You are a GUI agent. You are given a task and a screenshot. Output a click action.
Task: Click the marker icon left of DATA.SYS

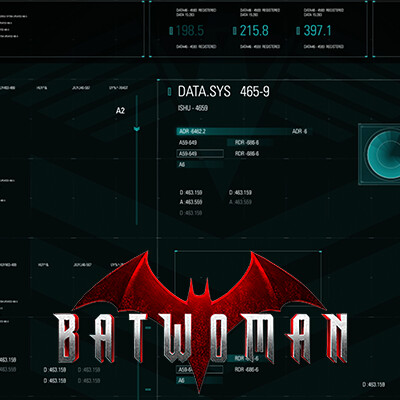[x=169, y=91]
